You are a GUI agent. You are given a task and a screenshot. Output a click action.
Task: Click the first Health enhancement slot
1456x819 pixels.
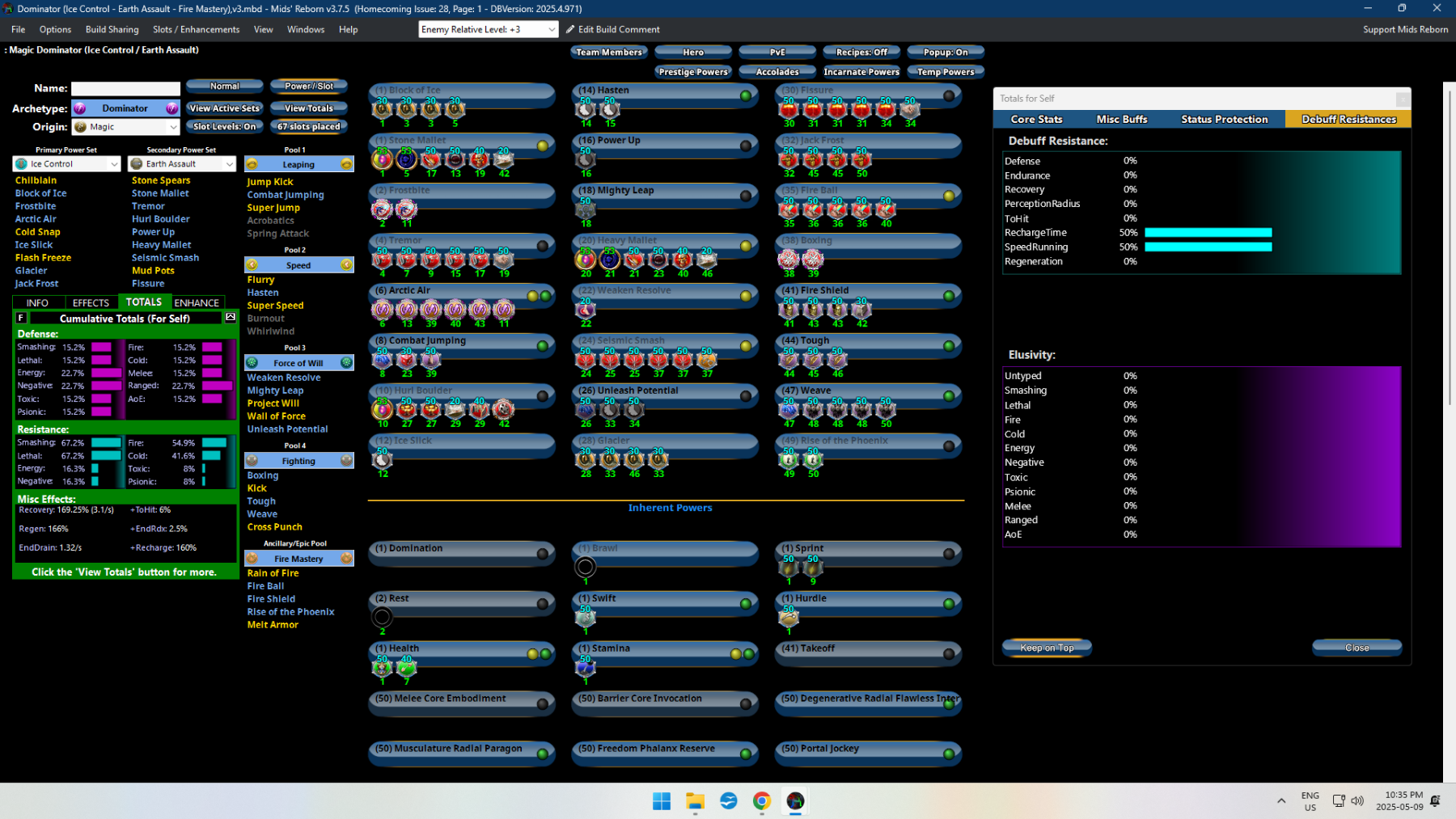(383, 668)
